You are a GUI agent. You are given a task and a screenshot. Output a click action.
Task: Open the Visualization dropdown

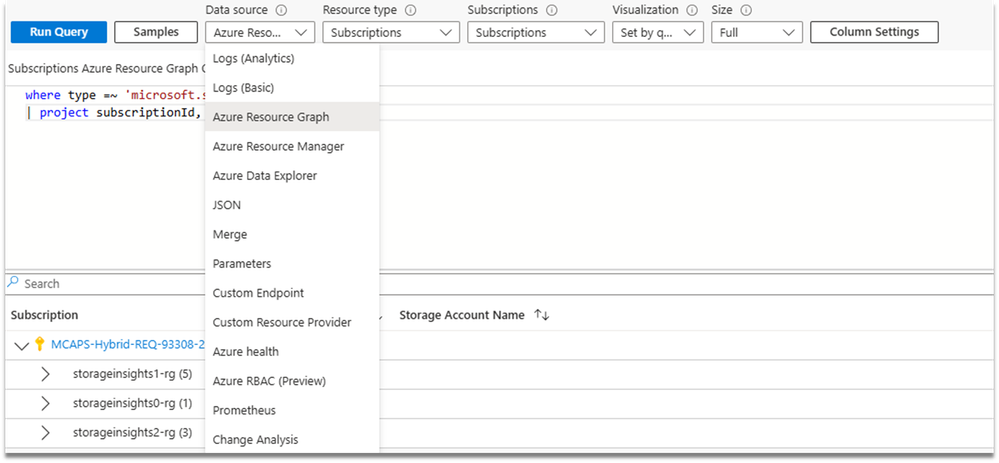(658, 32)
